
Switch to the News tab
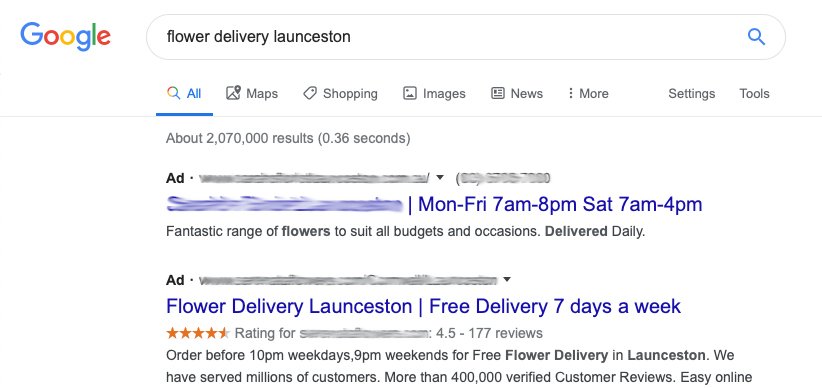pos(517,93)
